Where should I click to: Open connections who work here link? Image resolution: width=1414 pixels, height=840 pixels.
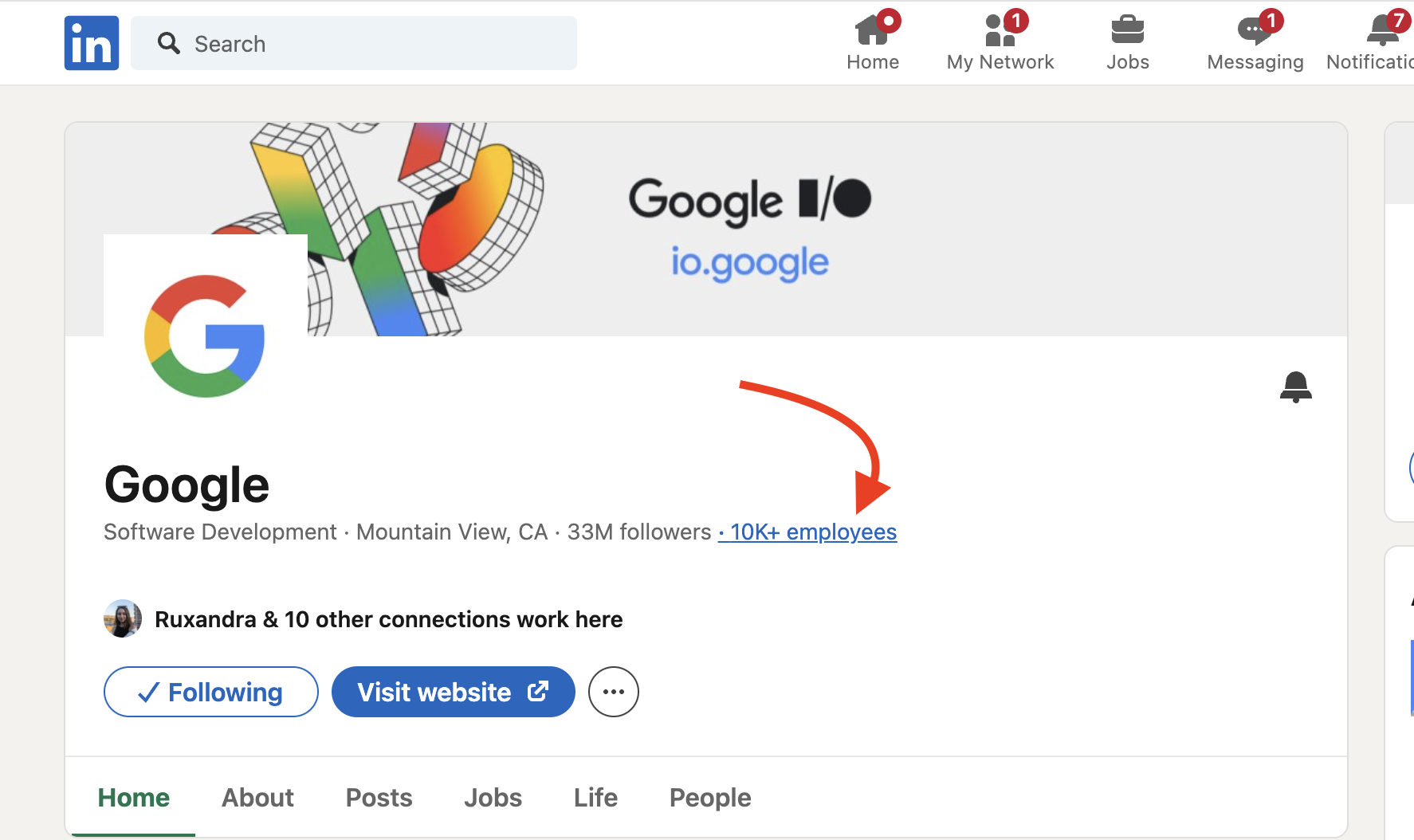(x=388, y=619)
